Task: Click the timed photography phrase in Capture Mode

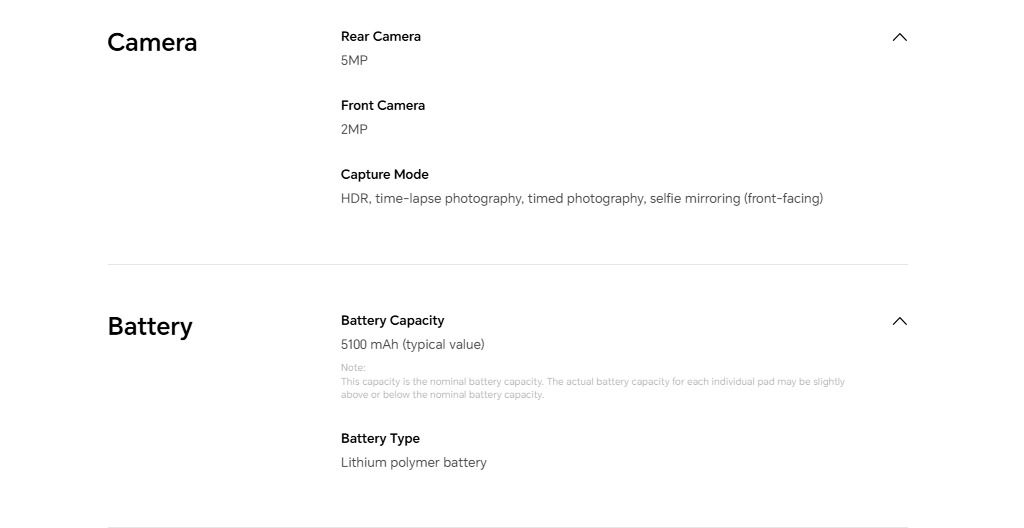Action: (586, 198)
